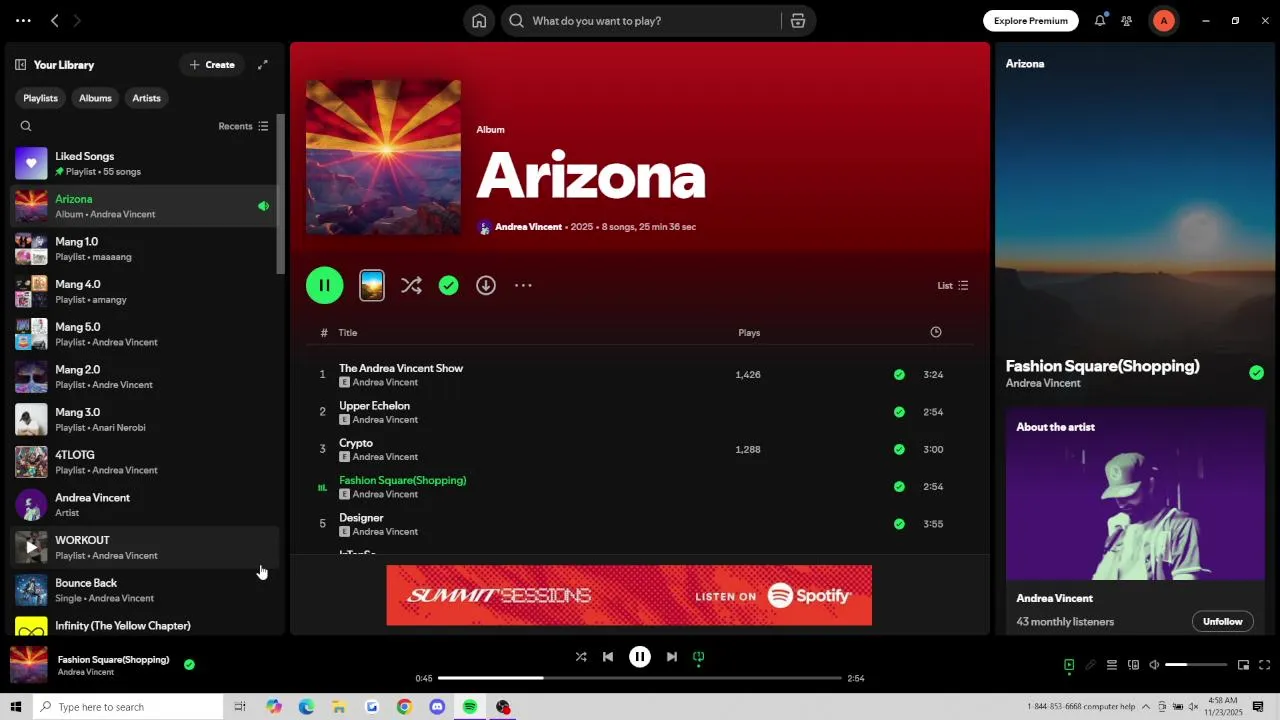Download the Arizona album
Screen dimensions: 1280x720
(486, 286)
